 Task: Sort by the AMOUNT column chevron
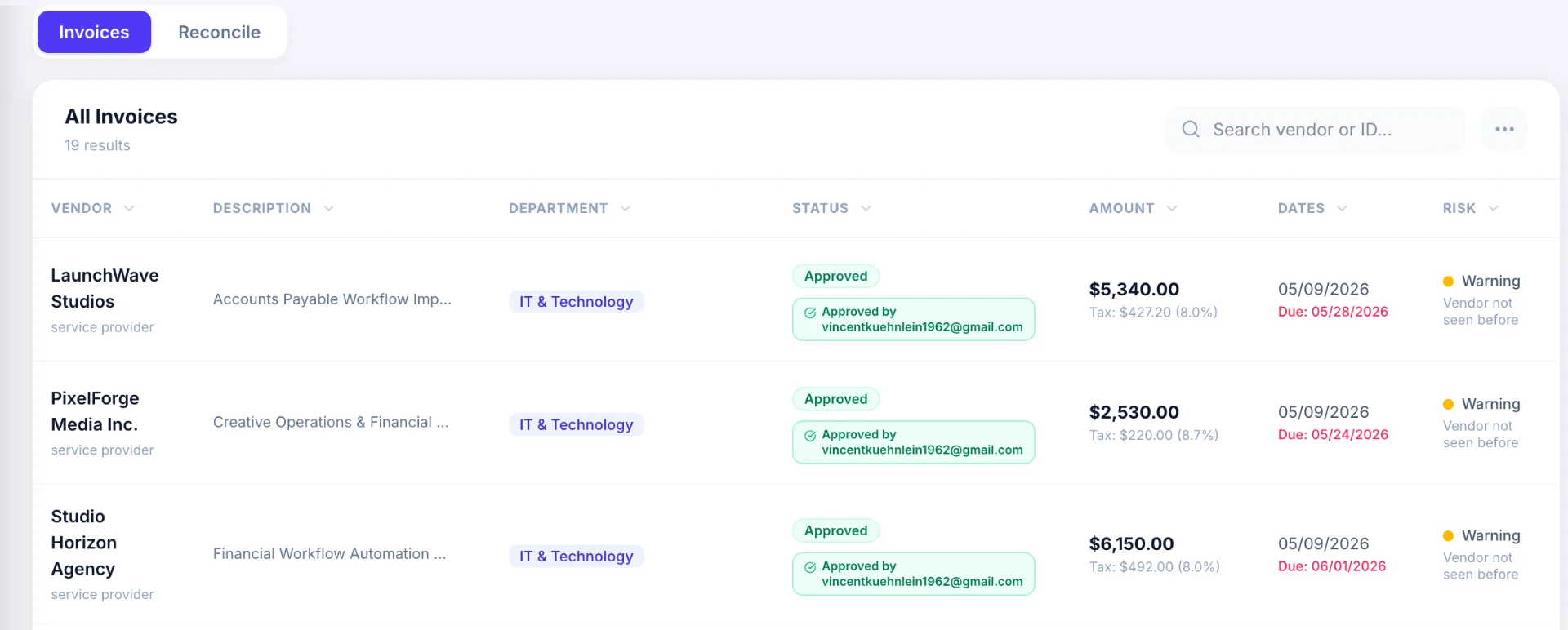tap(1172, 208)
